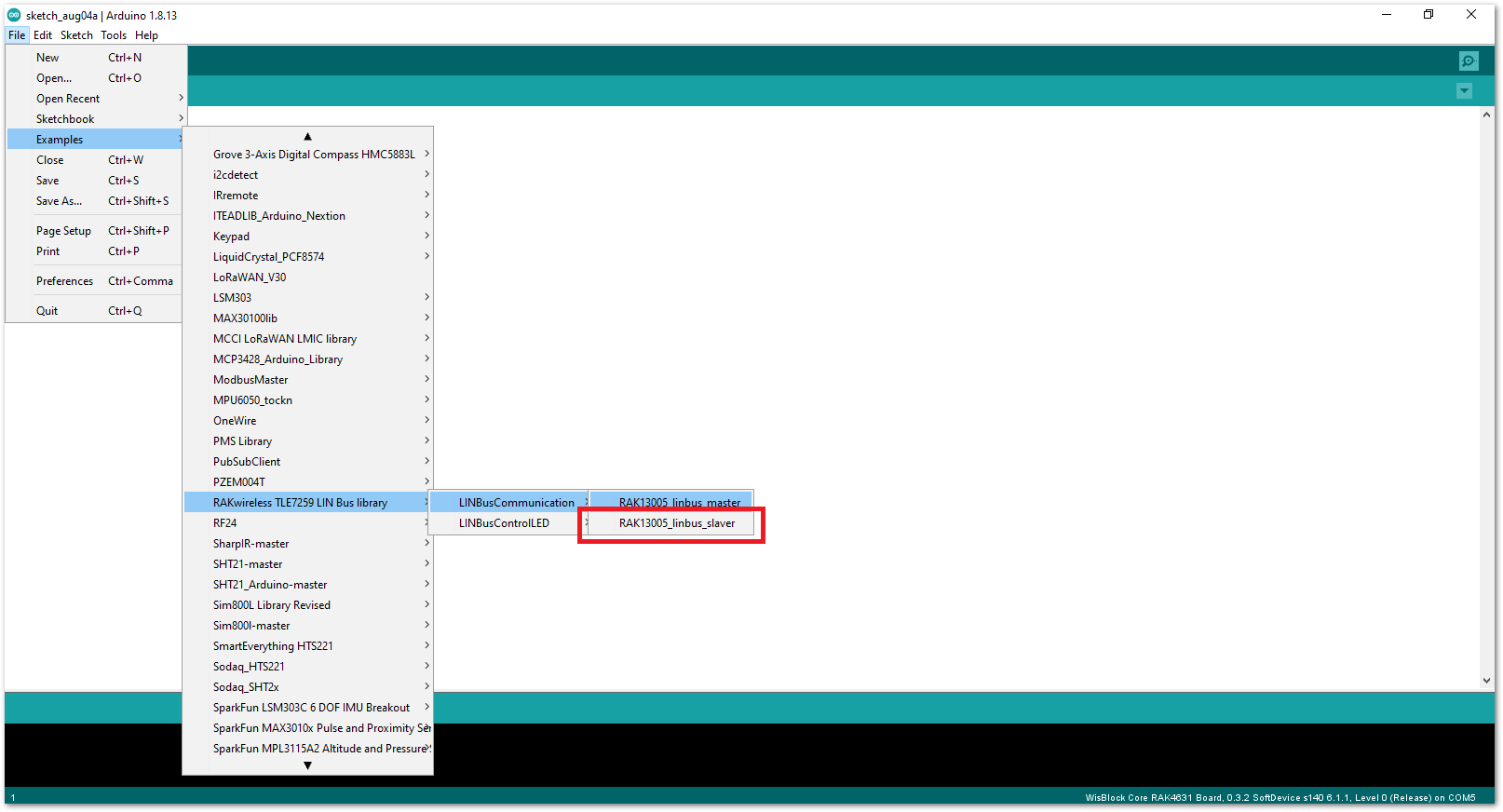Open the RAK13005_linbus_slaver example

click(672, 523)
